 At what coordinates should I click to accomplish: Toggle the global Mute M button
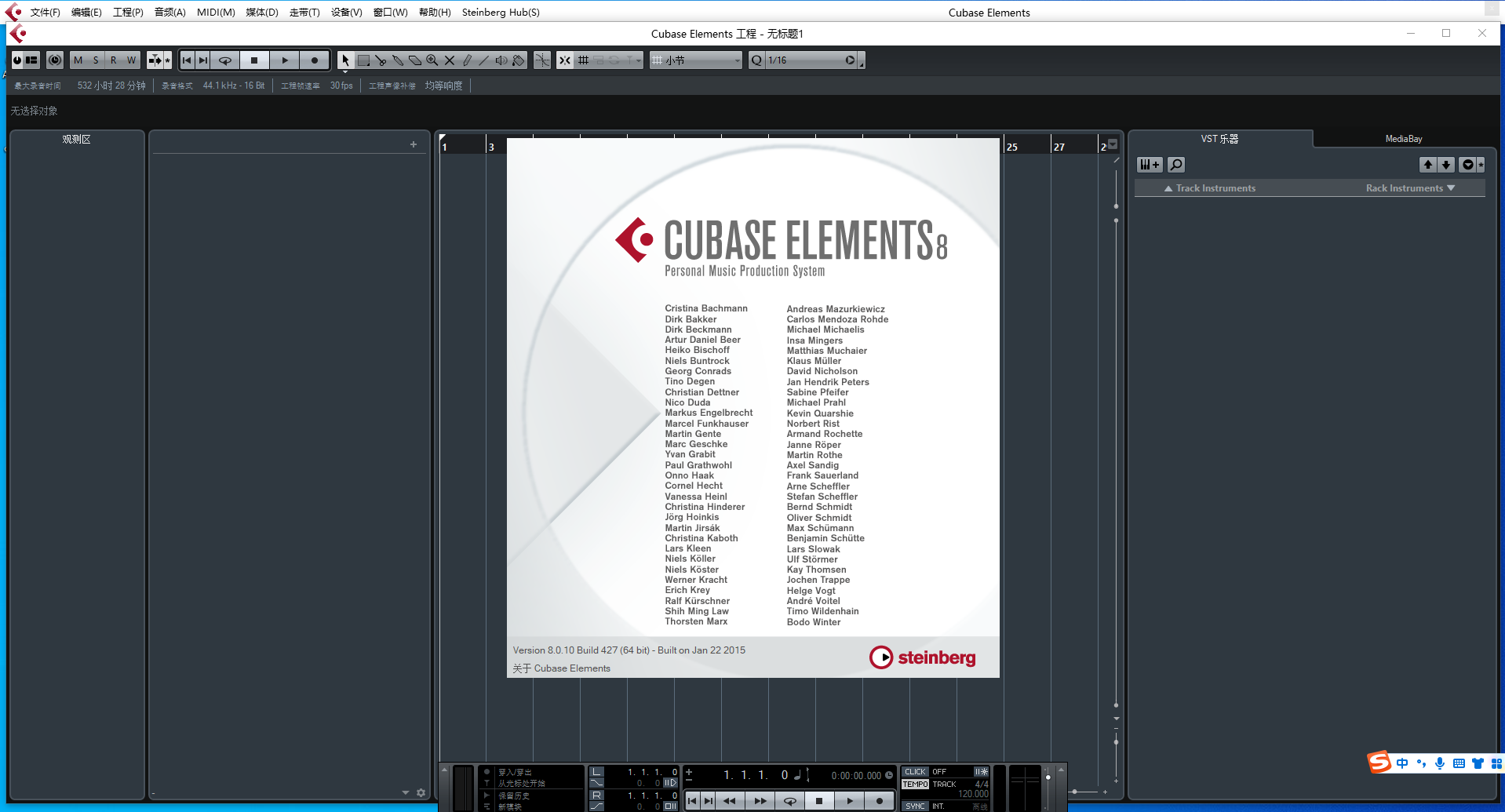tap(78, 60)
